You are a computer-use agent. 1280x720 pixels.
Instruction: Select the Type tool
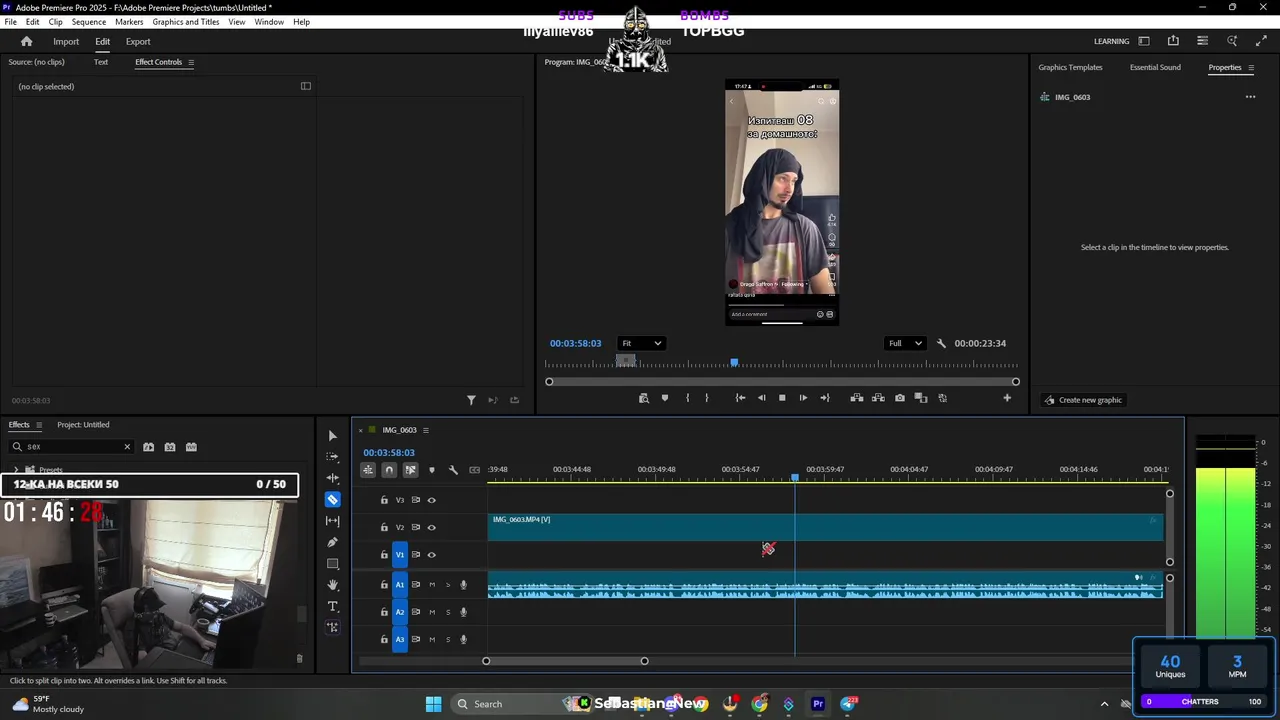tap(333, 607)
